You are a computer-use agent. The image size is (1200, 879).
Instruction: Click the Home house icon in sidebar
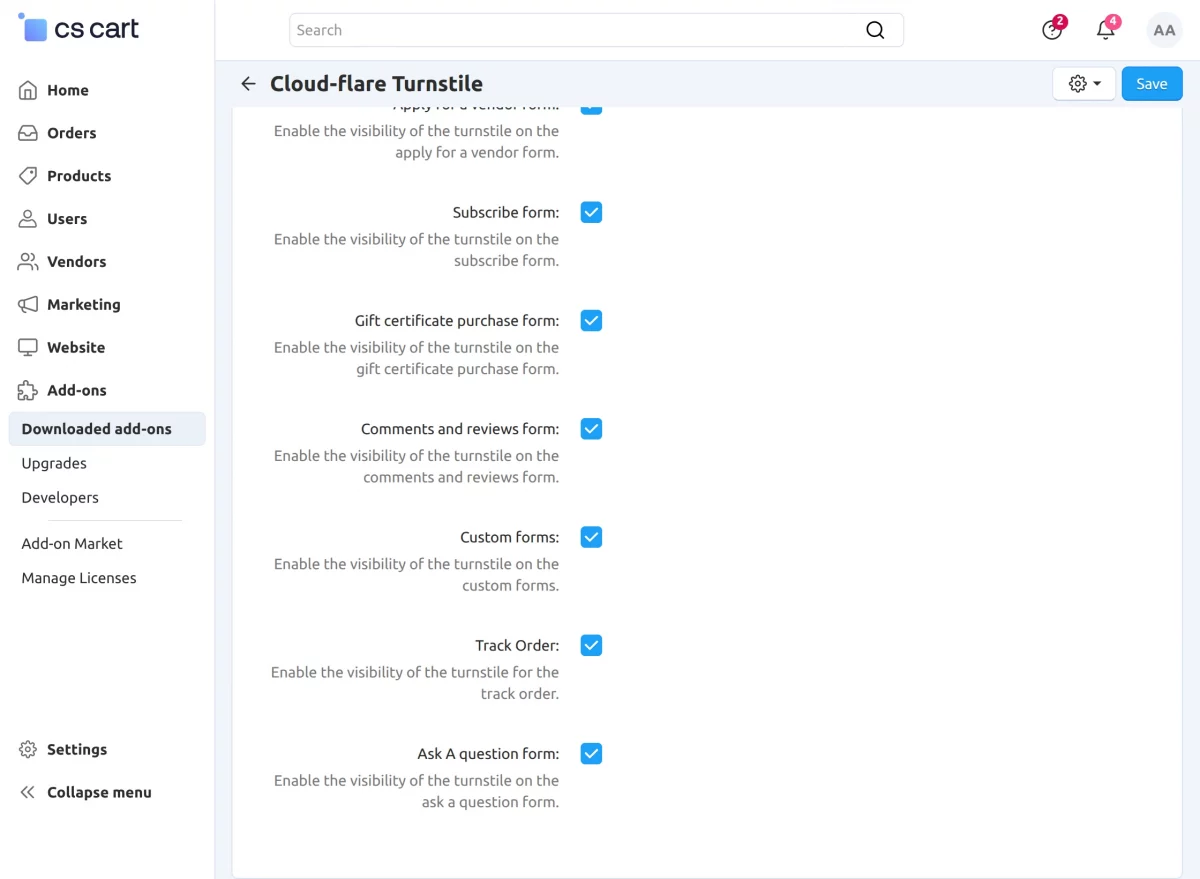coord(28,90)
